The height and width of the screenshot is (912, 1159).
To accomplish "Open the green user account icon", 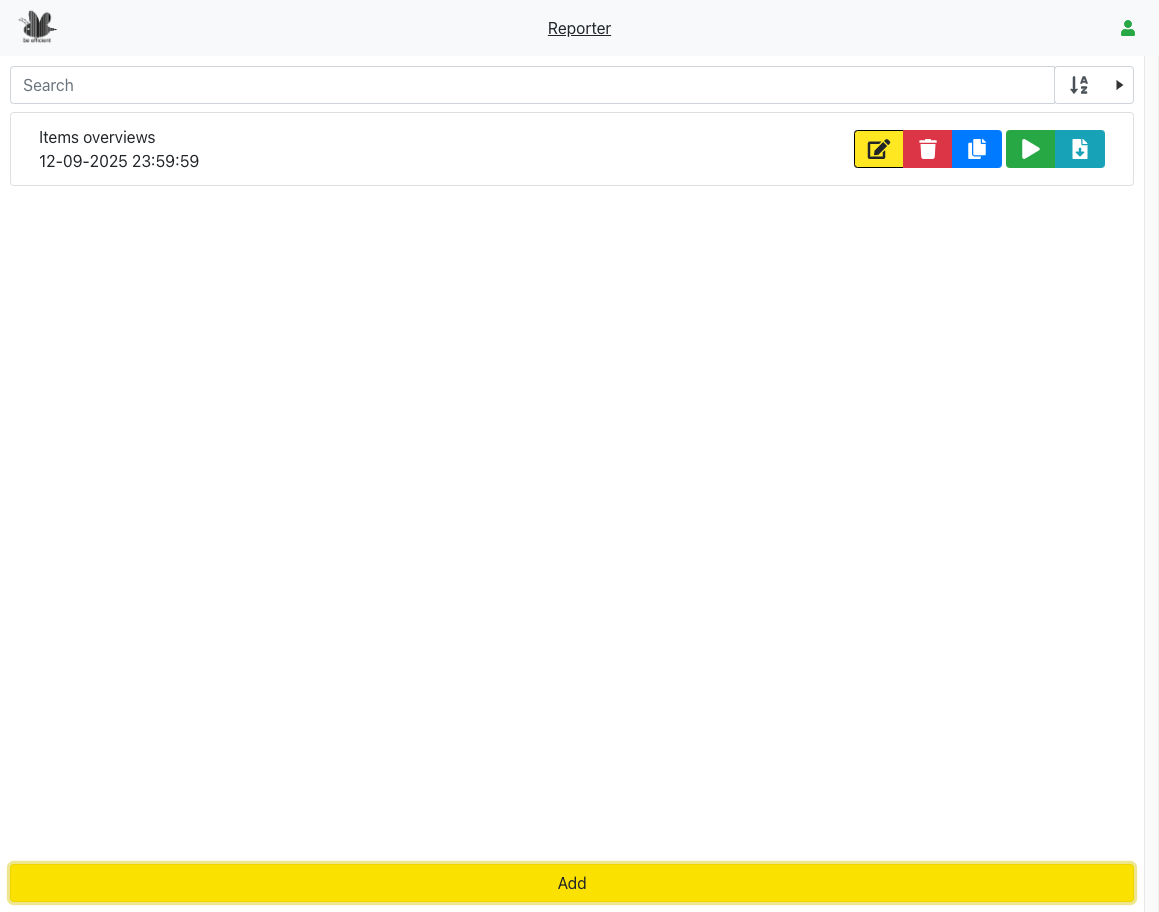I will [x=1128, y=28].
